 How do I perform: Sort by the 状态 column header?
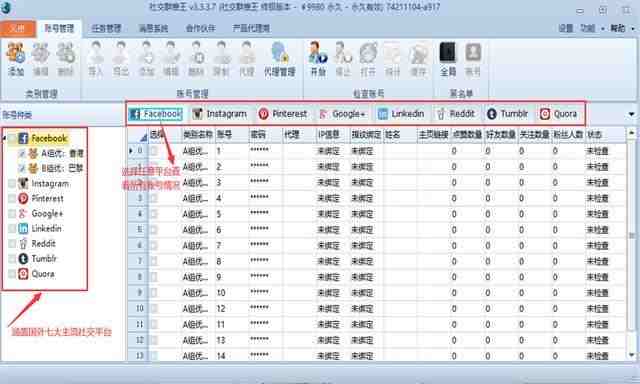pos(605,135)
